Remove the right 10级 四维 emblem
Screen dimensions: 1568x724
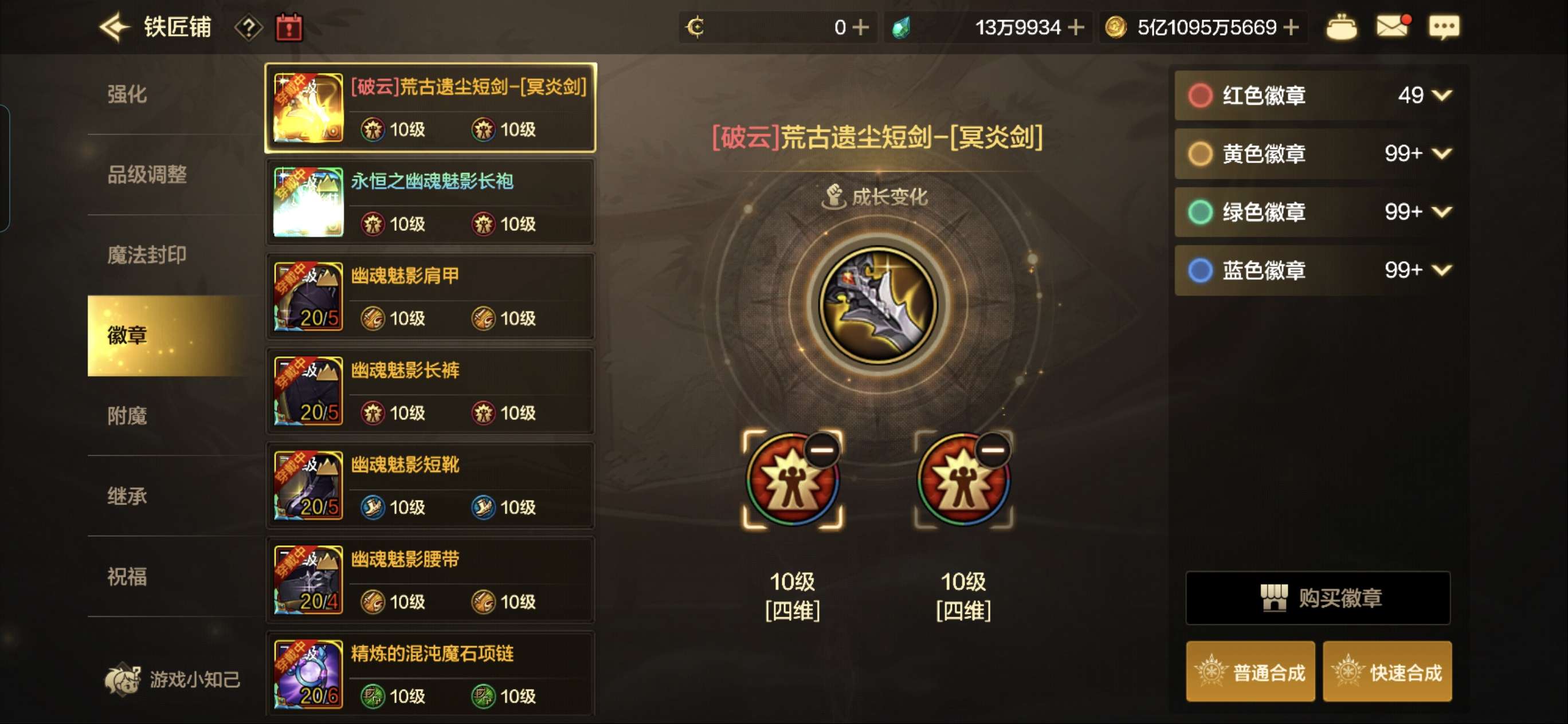(x=993, y=450)
